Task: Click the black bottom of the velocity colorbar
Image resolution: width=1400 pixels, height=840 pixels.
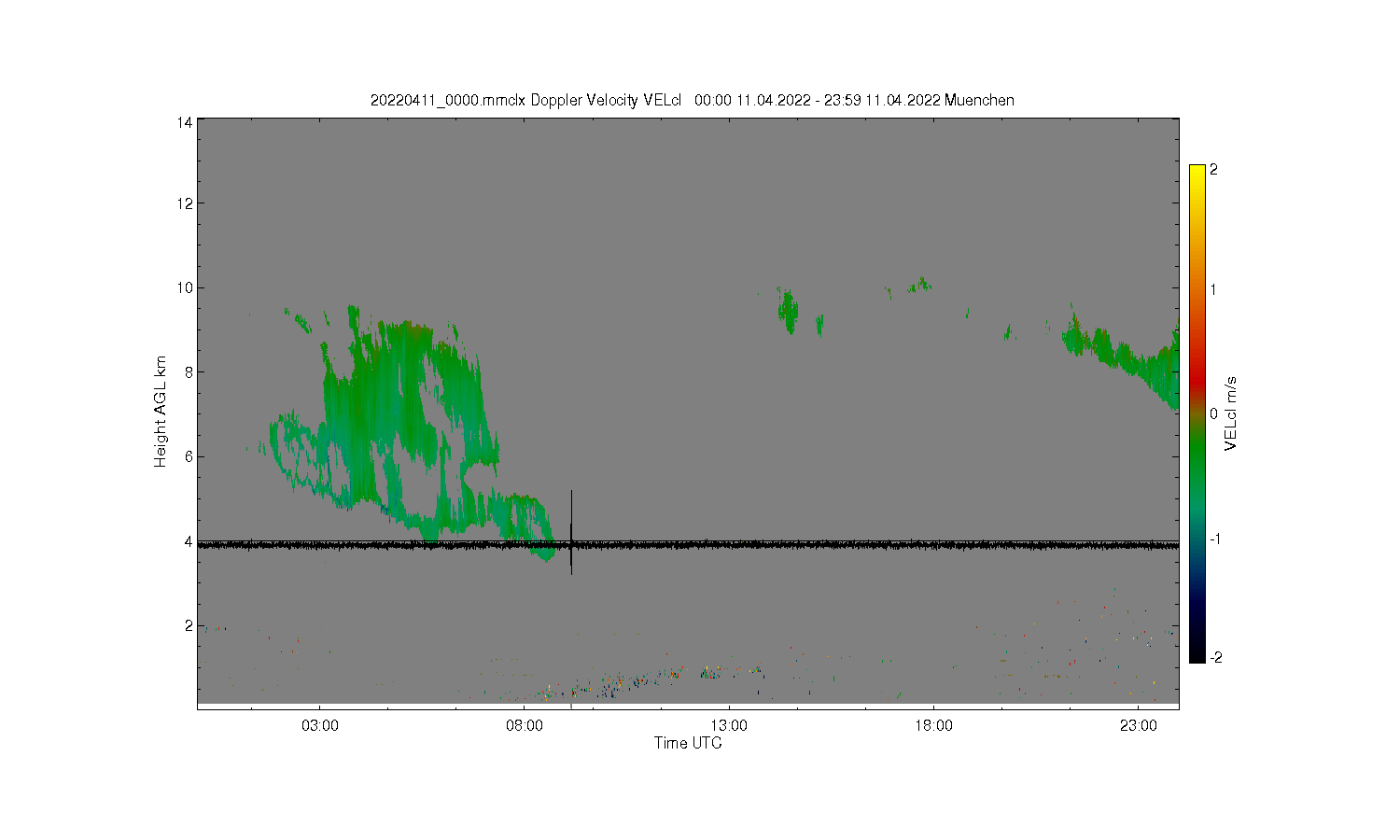Action: [x=1197, y=653]
